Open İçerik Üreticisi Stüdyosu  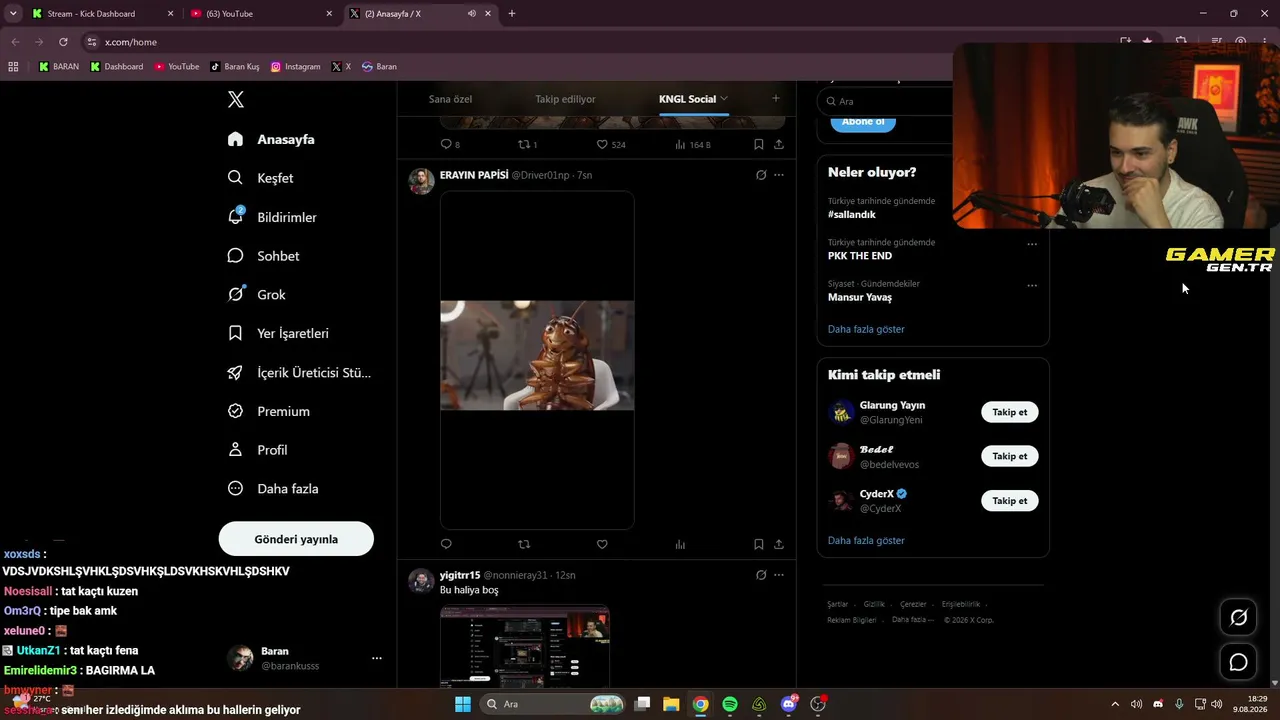click(x=299, y=372)
